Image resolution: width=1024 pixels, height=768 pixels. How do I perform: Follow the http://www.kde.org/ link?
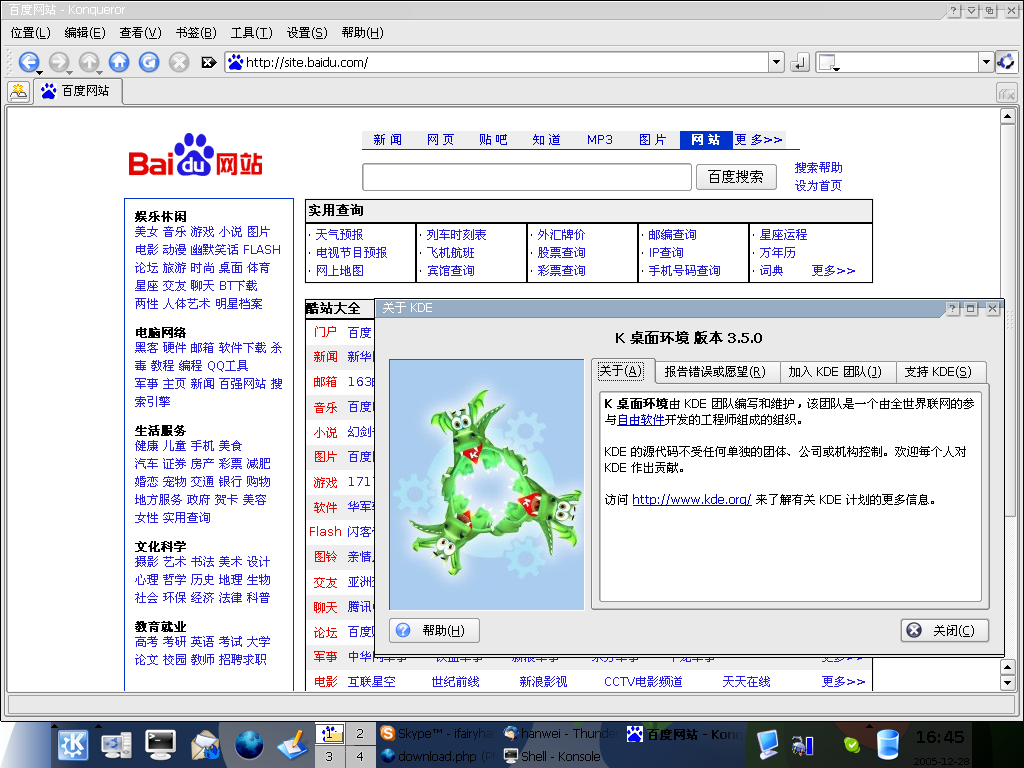click(692, 500)
